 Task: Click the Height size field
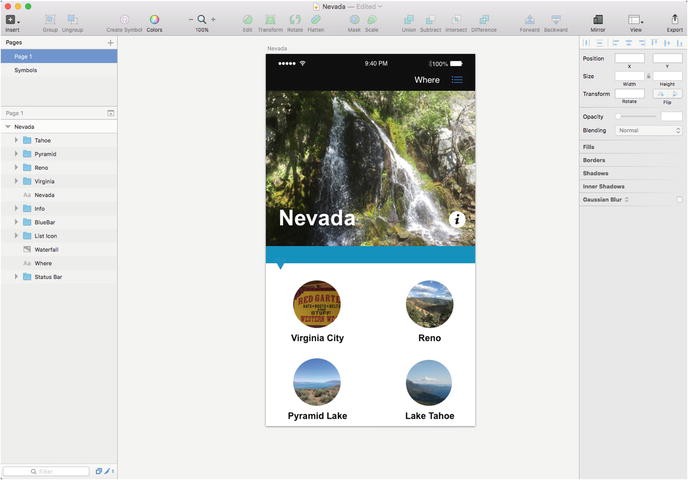pyautogui.click(x=667, y=76)
